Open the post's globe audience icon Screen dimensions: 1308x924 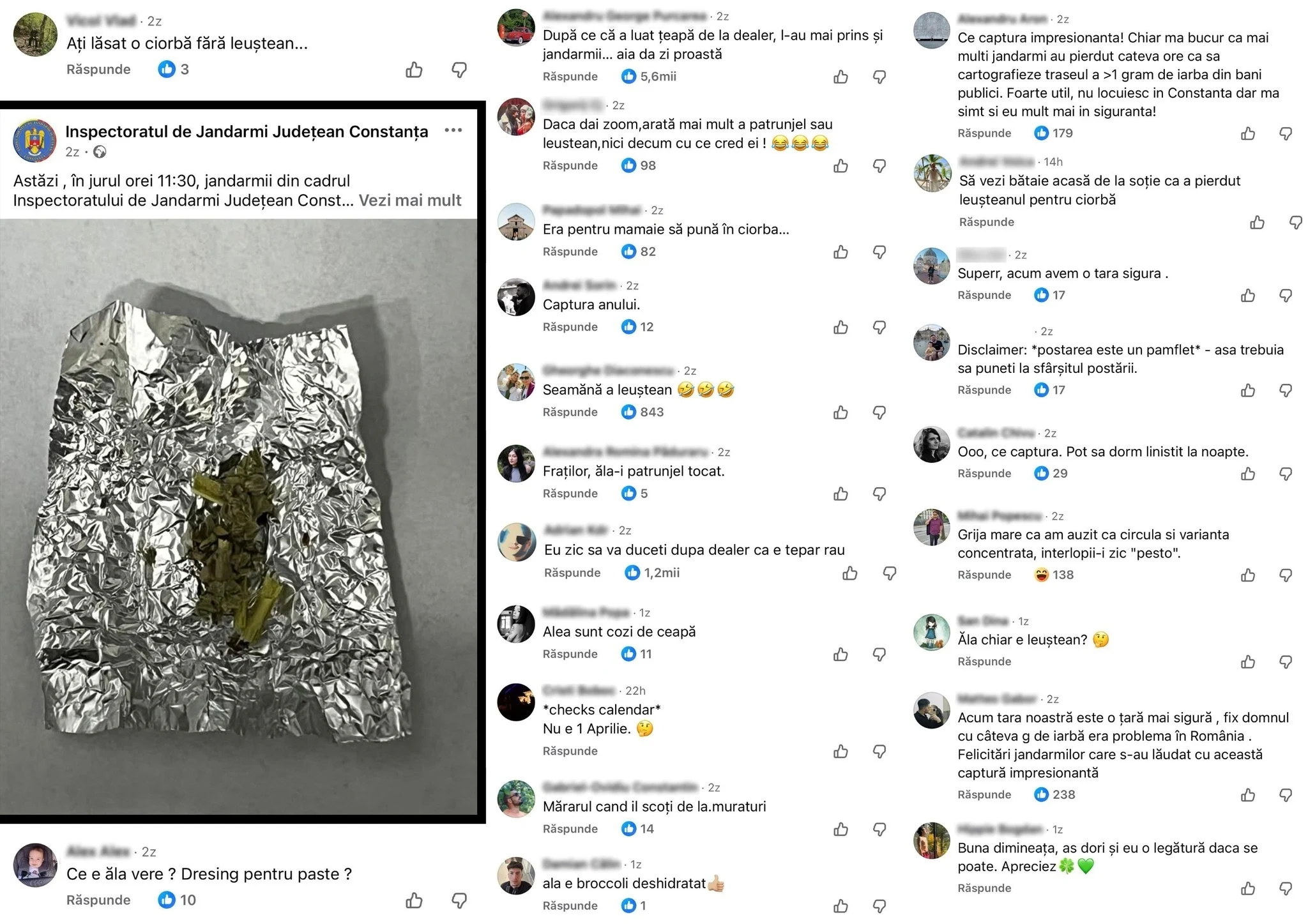tap(100, 152)
